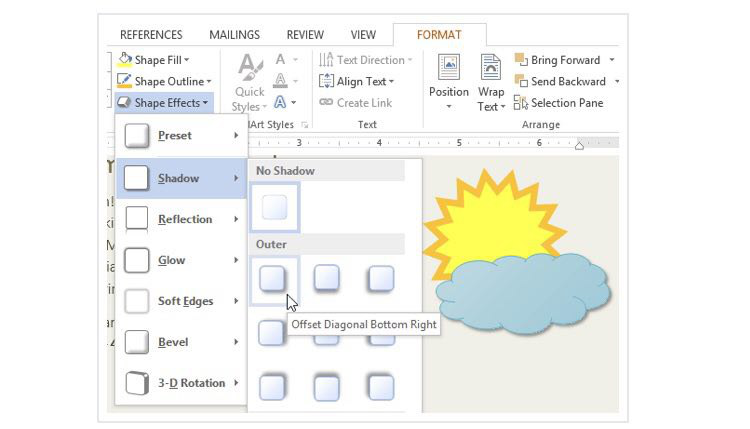Select the No Shadow thumbnail
Image resolution: width=750 pixels, height=429 pixels.
(274, 207)
